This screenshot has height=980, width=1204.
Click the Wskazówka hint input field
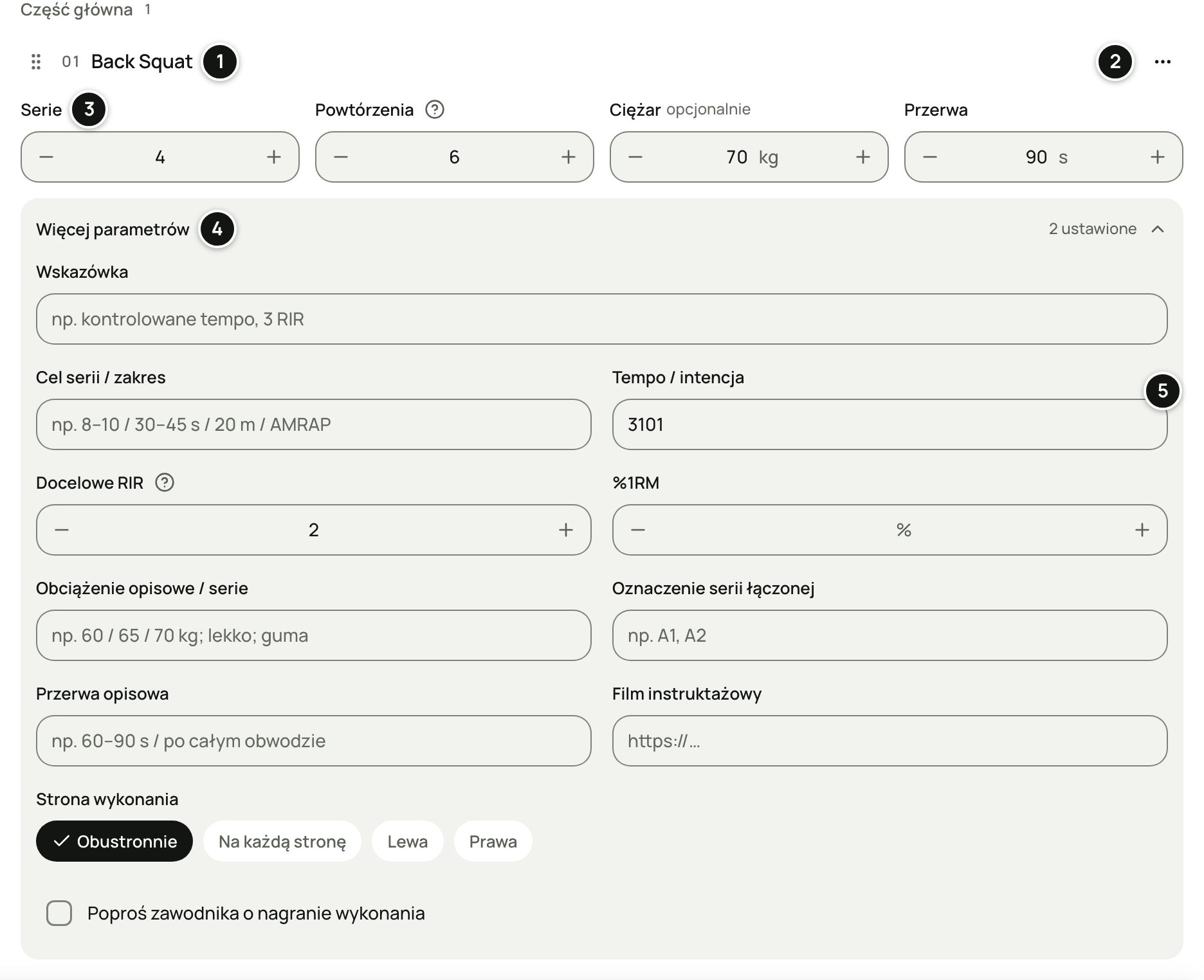coord(602,319)
